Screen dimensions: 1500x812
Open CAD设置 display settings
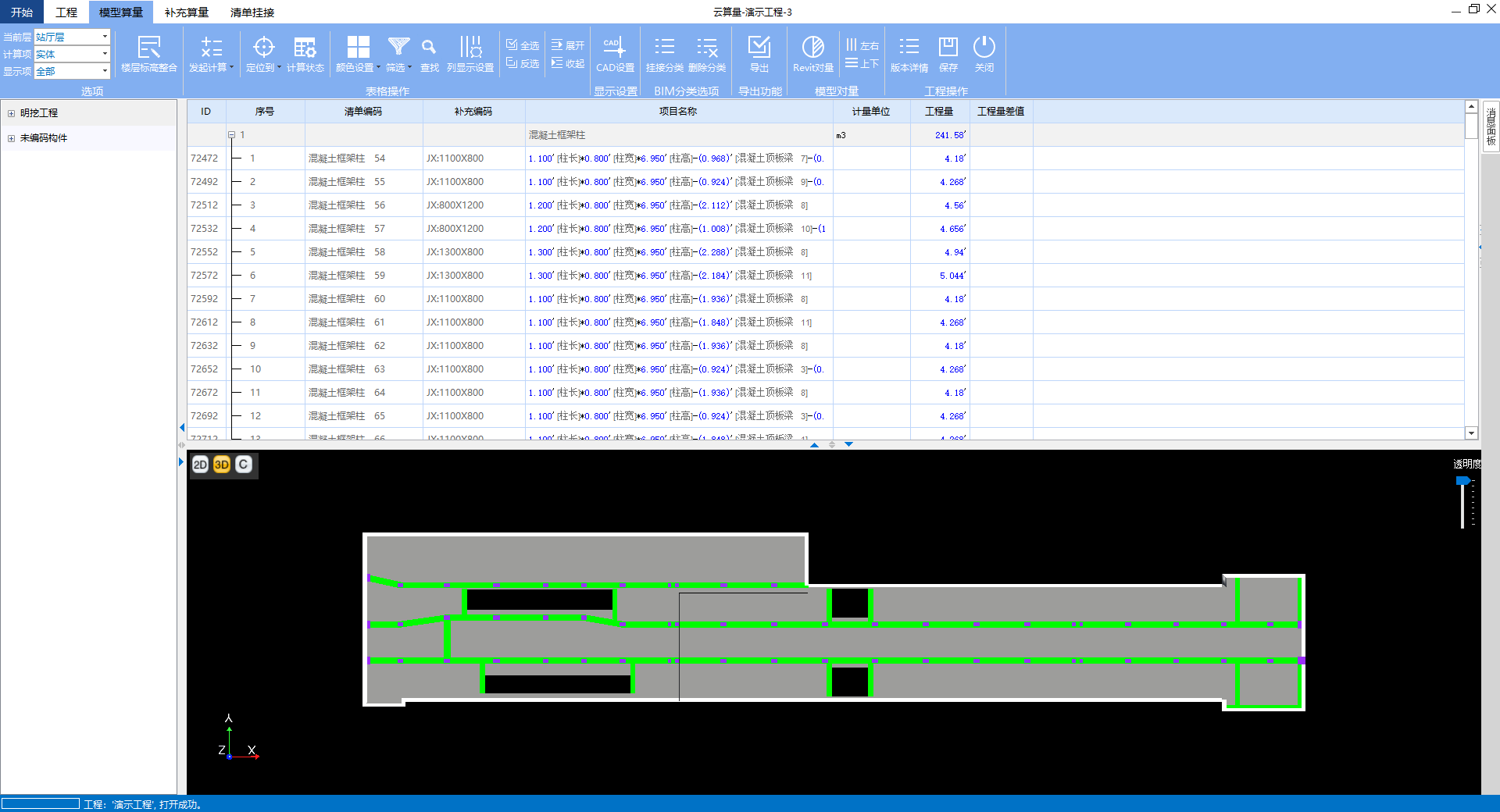(x=615, y=53)
